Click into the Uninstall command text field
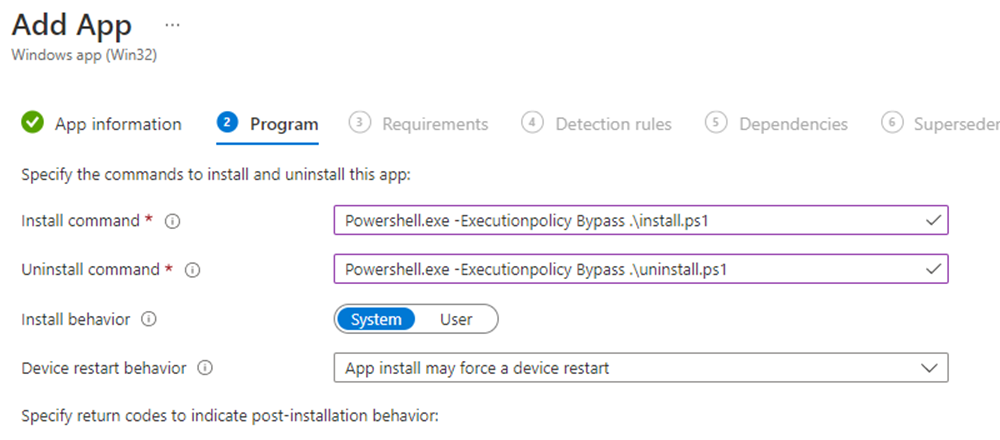This screenshot has height=440, width=1000. click(630, 269)
